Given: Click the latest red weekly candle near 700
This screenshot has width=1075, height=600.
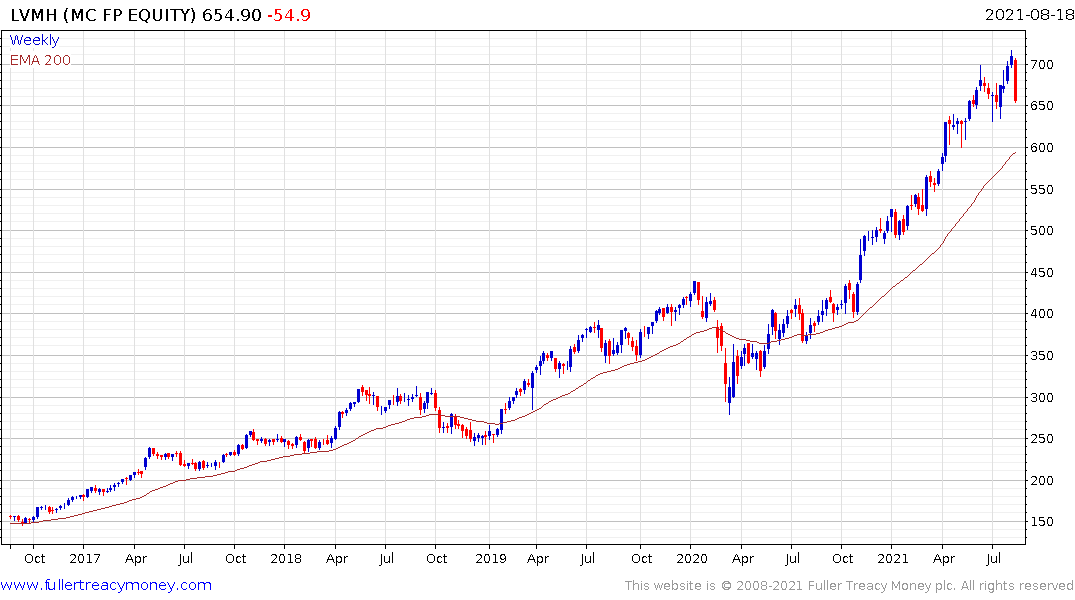Looking at the screenshot, I should pos(1015,81).
